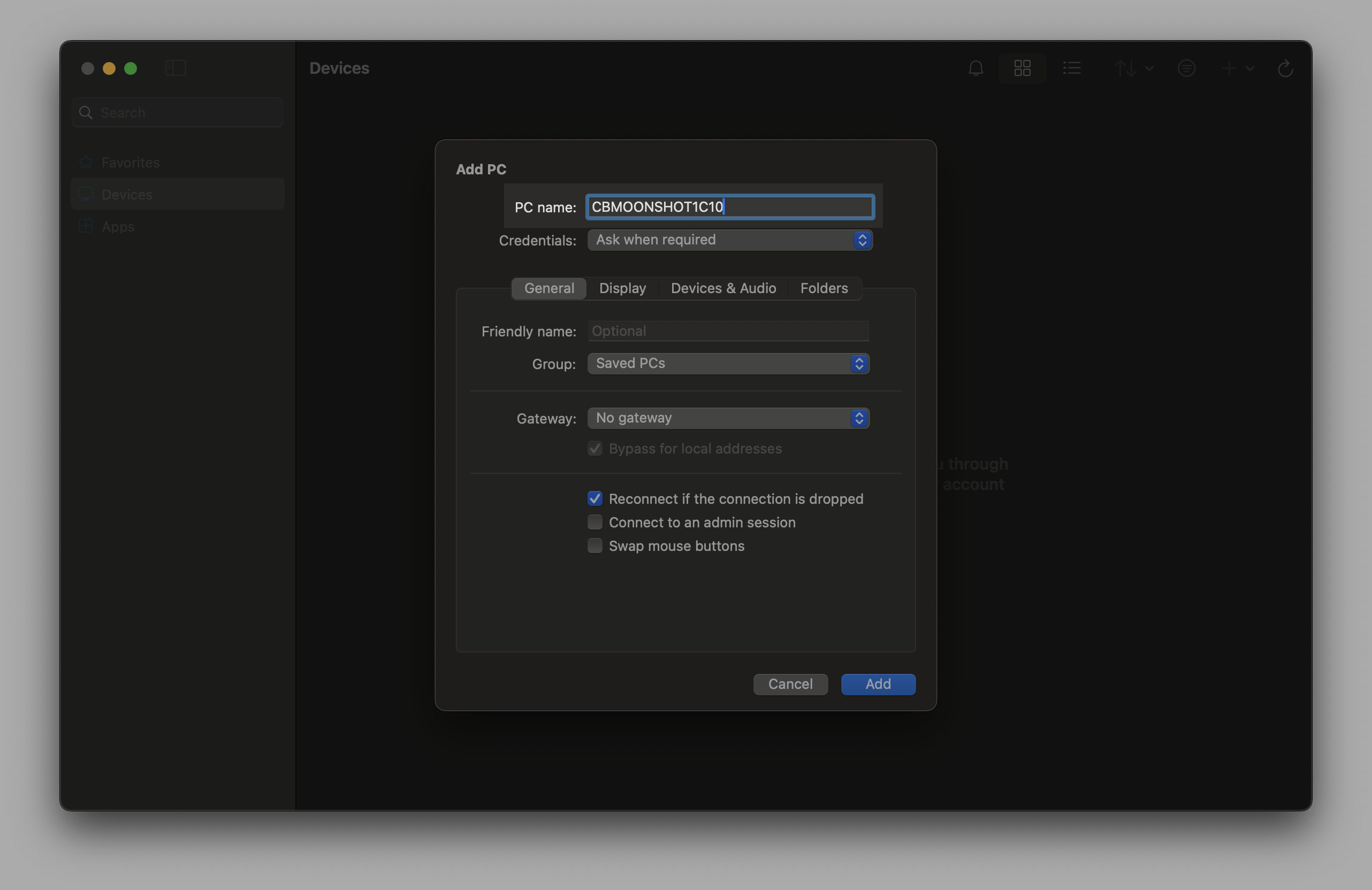1372x890 pixels.
Task: Open the Credentials dropdown
Action: (730, 240)
